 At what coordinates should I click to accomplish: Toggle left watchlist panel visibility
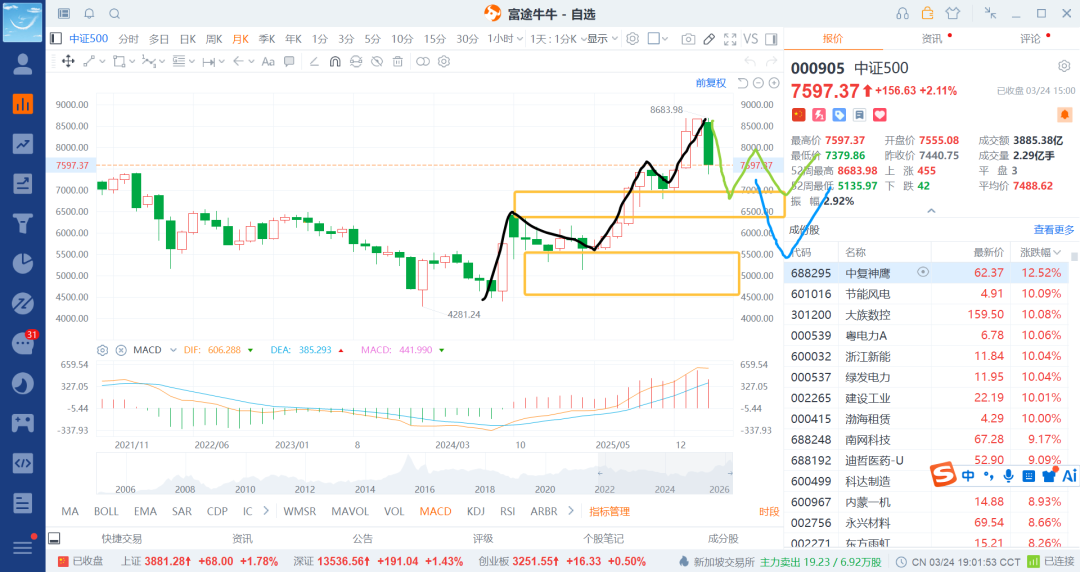[x=56, y=39]
